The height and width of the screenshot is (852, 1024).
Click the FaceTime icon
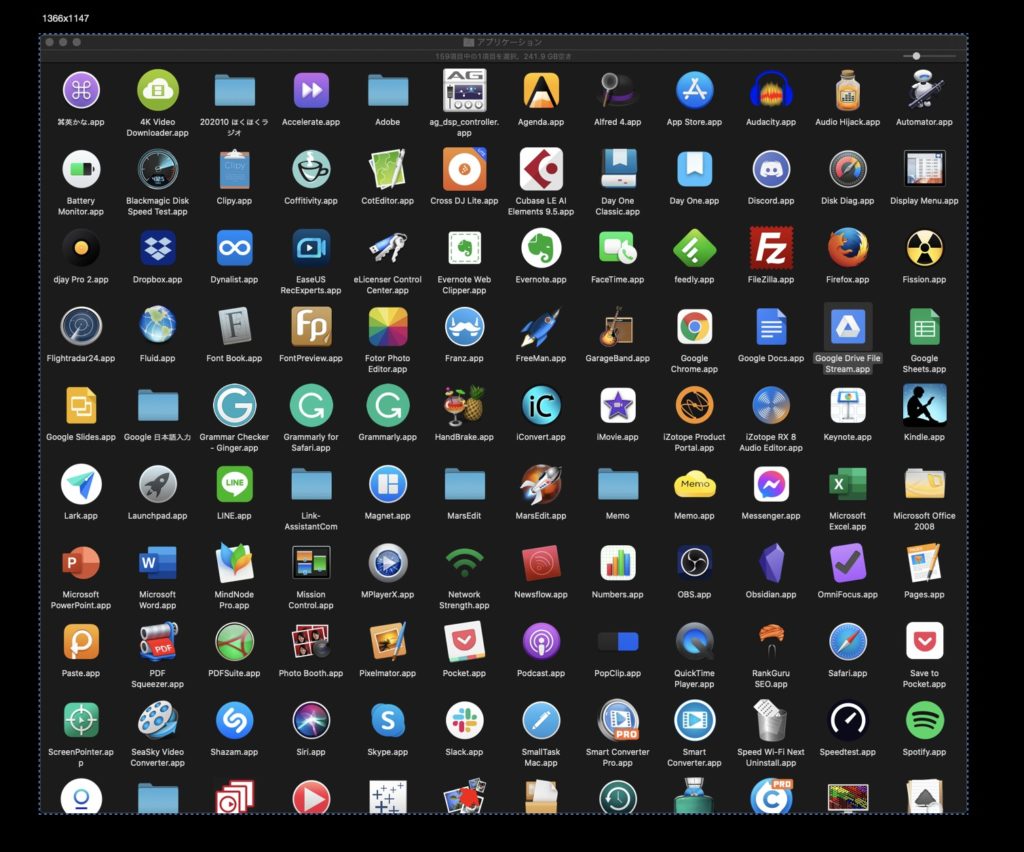[x=617, y=248]
